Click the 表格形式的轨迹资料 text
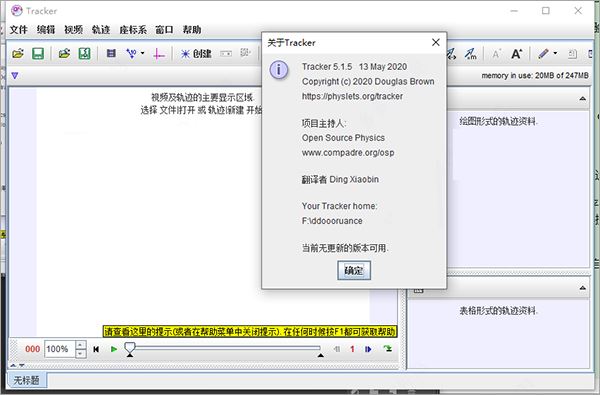This screenshot has width=600, height=395. coord(498,311)
